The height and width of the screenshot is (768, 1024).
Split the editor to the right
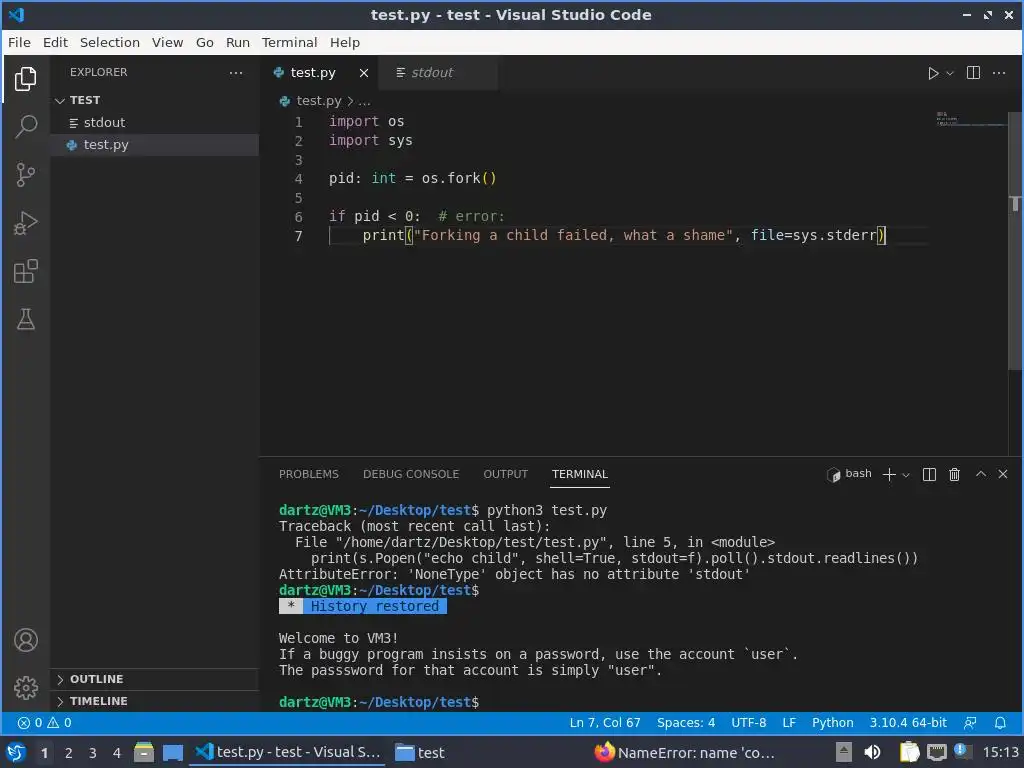[973, 72]
